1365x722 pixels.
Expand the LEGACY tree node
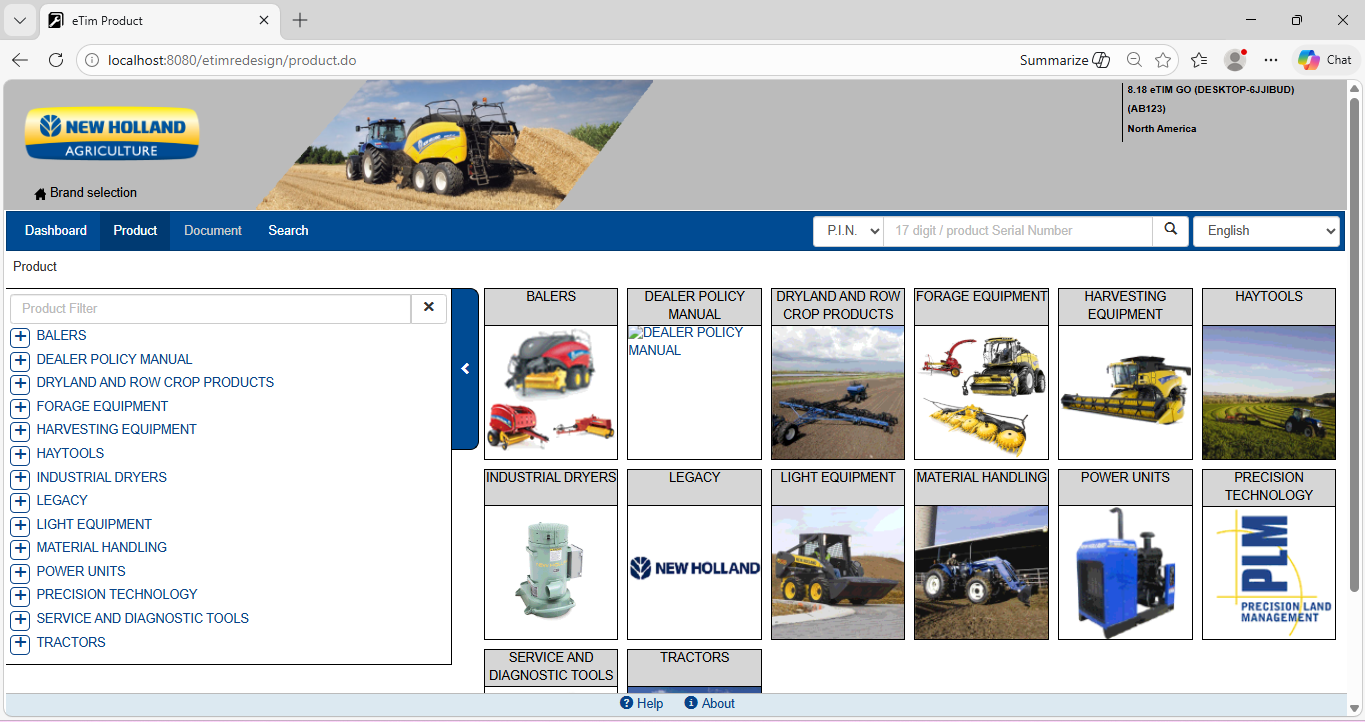[x=20, y=502]
